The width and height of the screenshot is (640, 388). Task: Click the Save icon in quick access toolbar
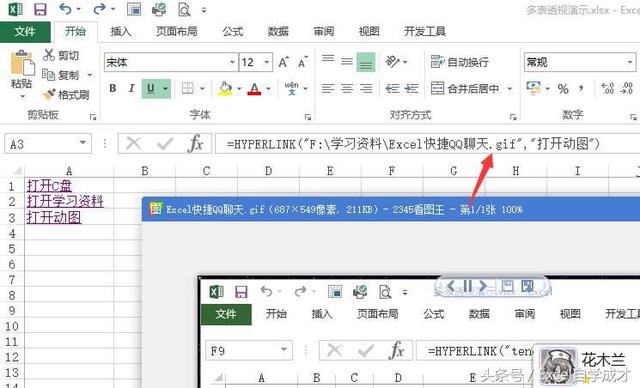click(x=40, y=9)
